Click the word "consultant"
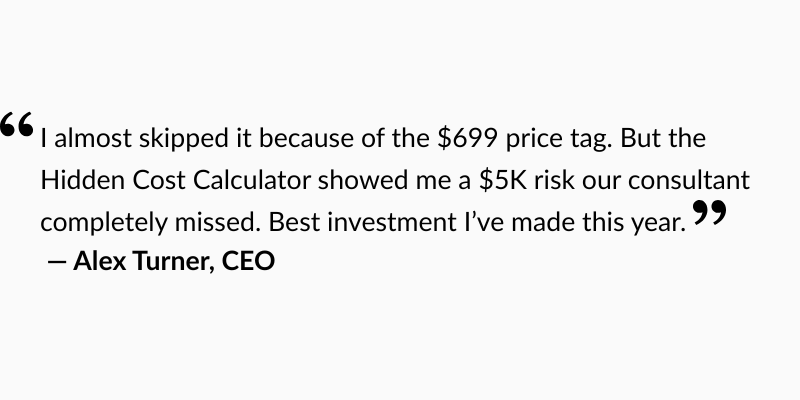This screenshot has height=400, width=800. 693,181
